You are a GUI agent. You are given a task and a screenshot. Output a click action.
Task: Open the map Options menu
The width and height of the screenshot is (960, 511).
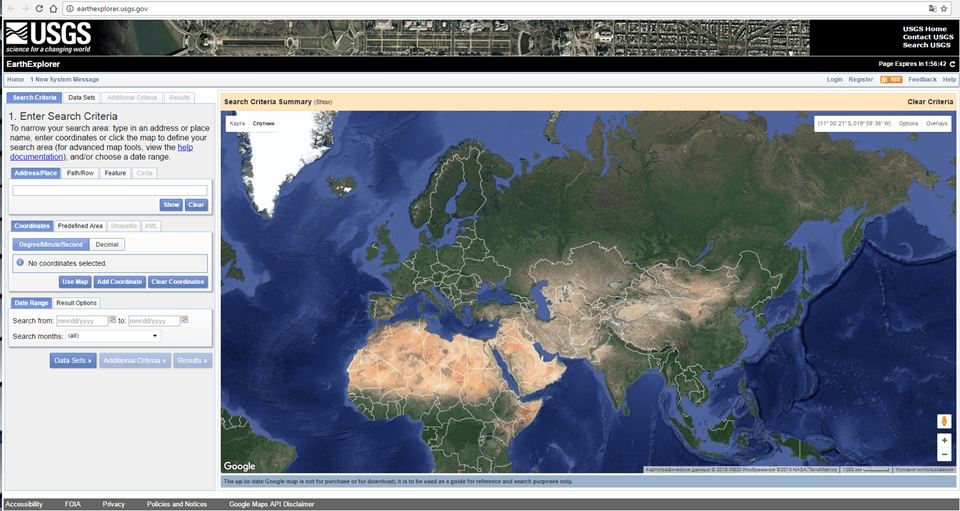pyautogui.click(x=908, y=123)
